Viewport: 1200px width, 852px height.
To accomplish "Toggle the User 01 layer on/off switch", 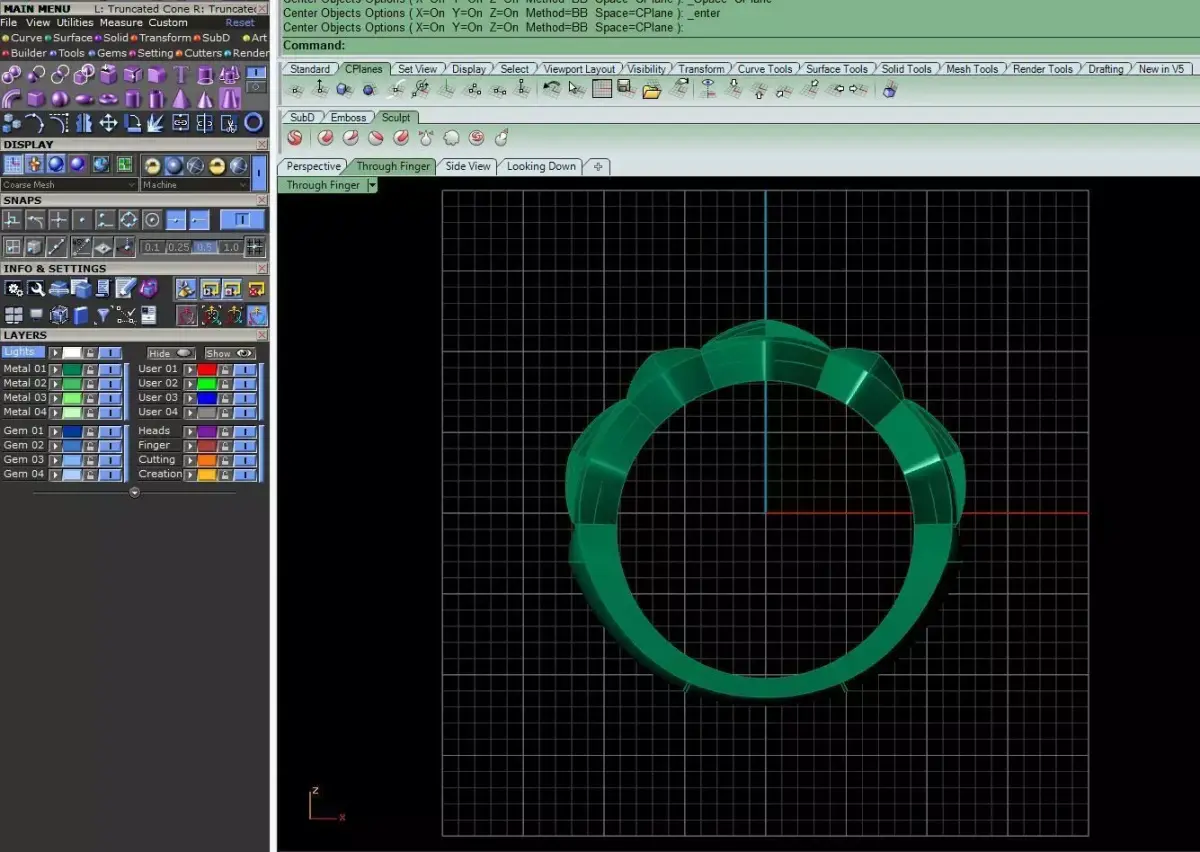I will click(245, 369).
